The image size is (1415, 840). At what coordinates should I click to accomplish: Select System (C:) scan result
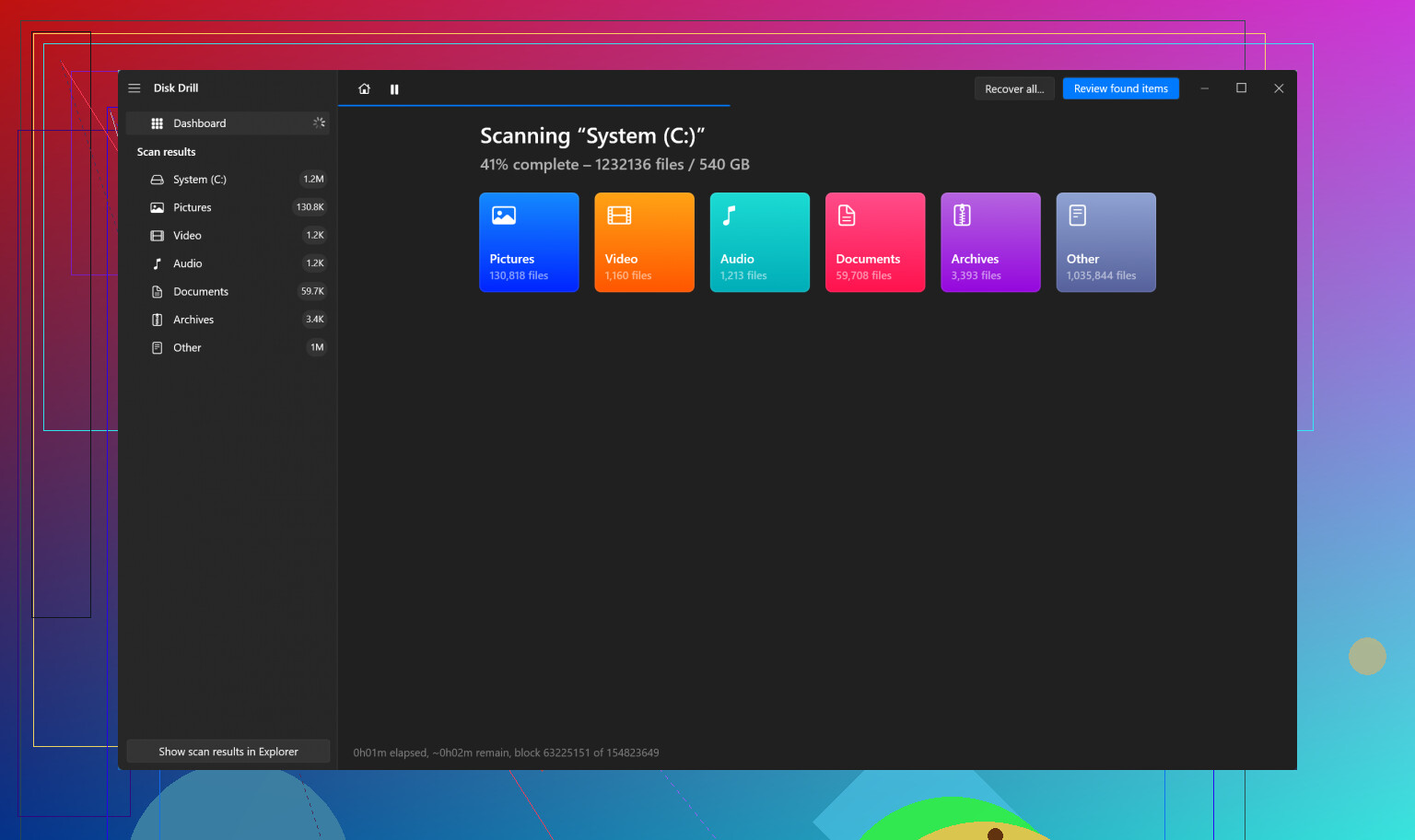point(200,180)
